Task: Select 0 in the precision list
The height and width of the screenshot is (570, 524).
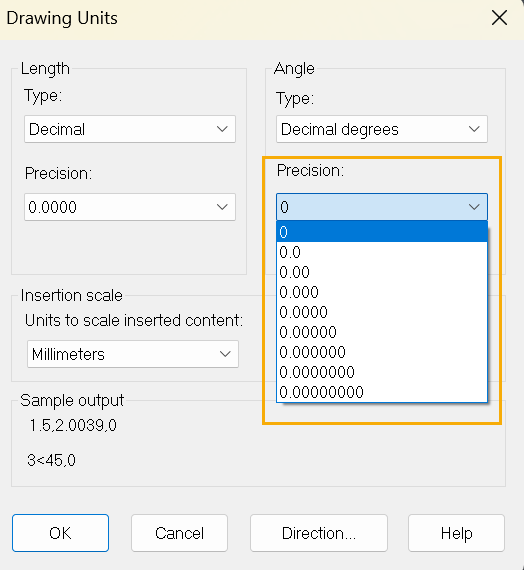Action: click(382, 232)
